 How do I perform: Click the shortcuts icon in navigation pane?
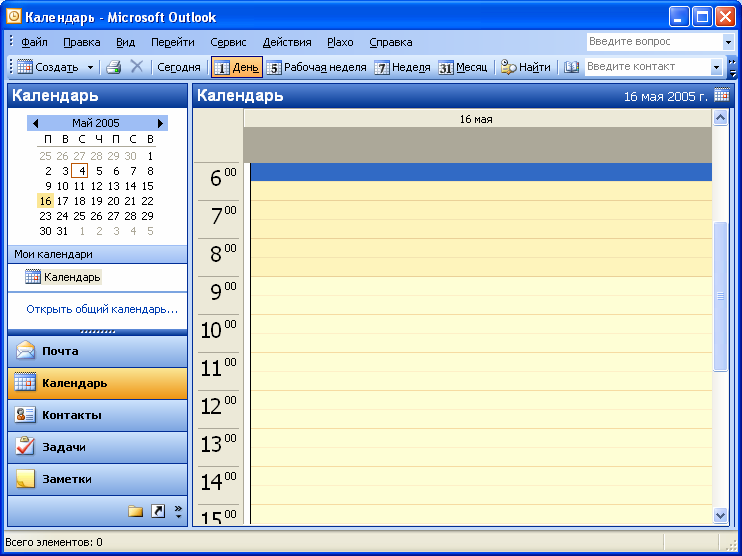[158, 511]
